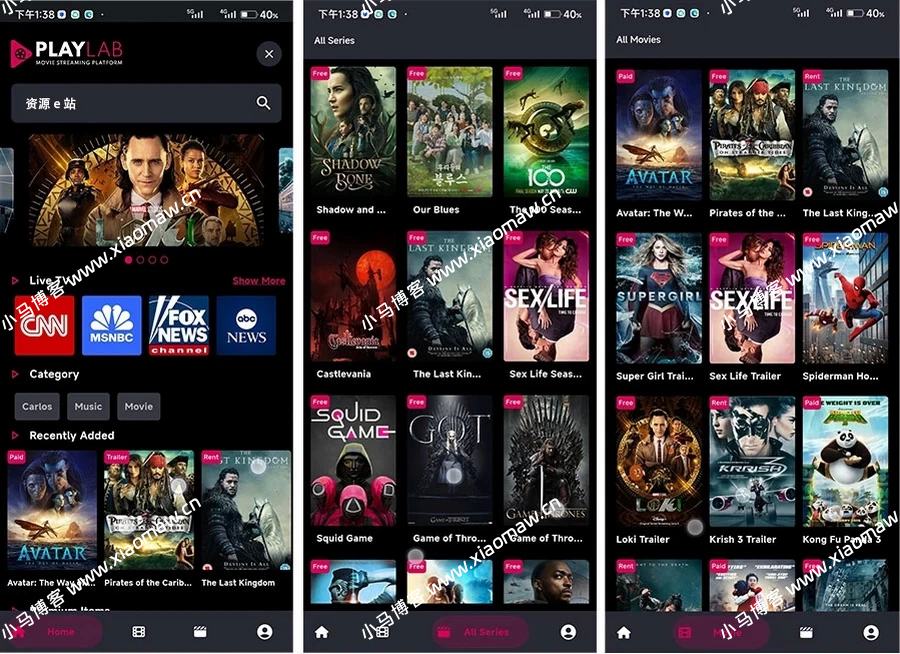900x654 pixels.
Task: Select the active All Series bottom tab
Action: [480, 632]
